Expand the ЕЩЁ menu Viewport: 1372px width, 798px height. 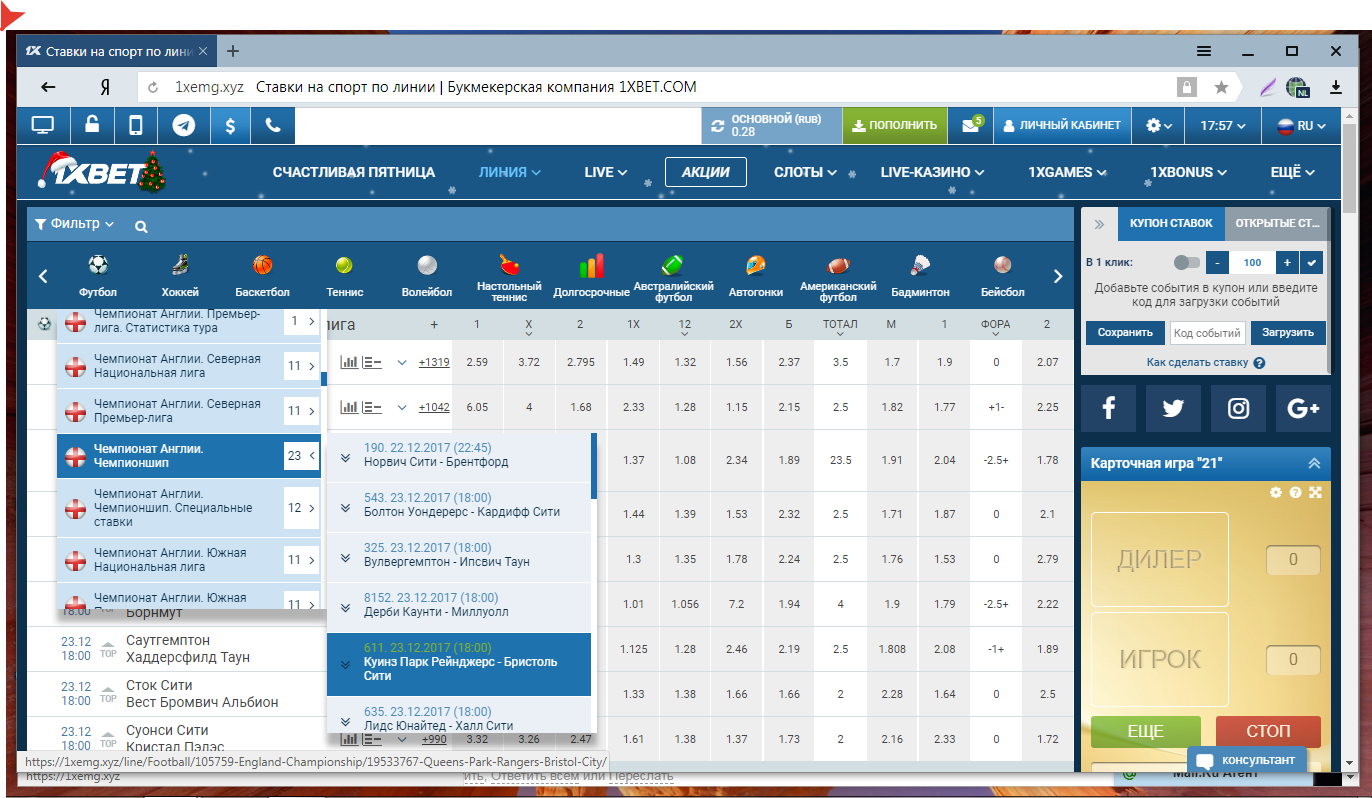tap(1291, 172)
